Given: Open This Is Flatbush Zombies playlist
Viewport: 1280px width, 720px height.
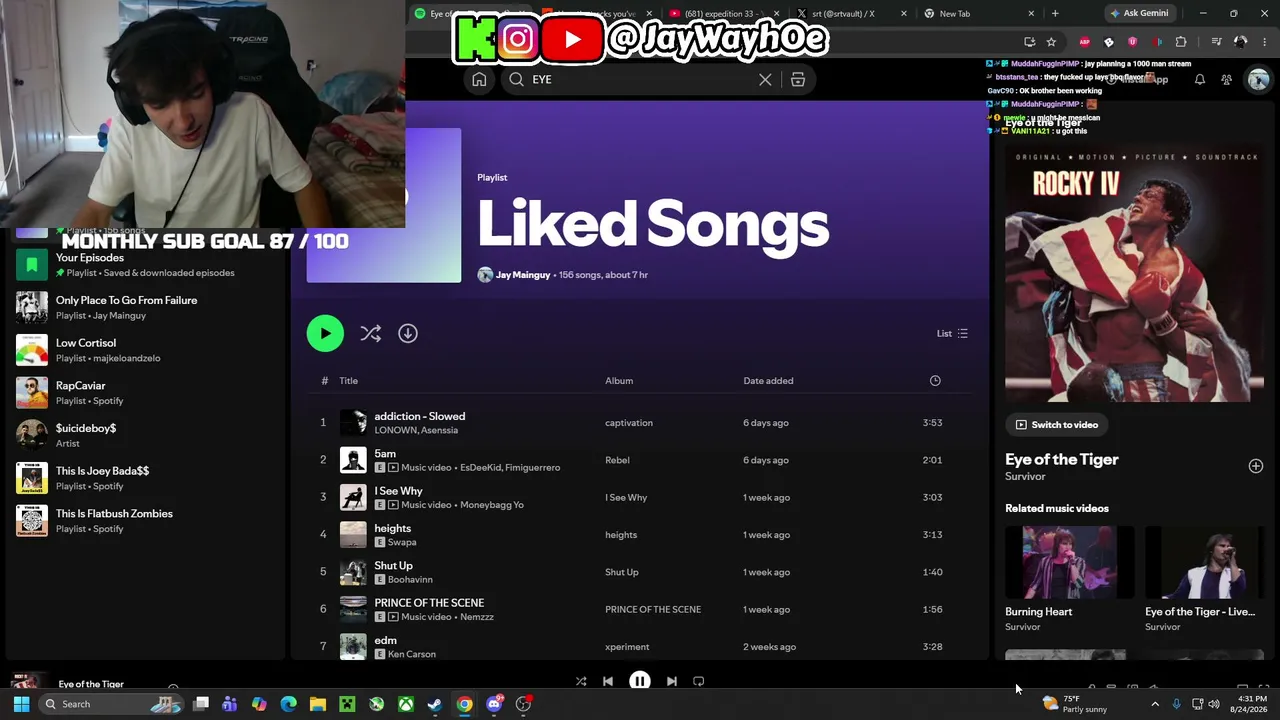Looking at the screenshot, I should (145, 521).
